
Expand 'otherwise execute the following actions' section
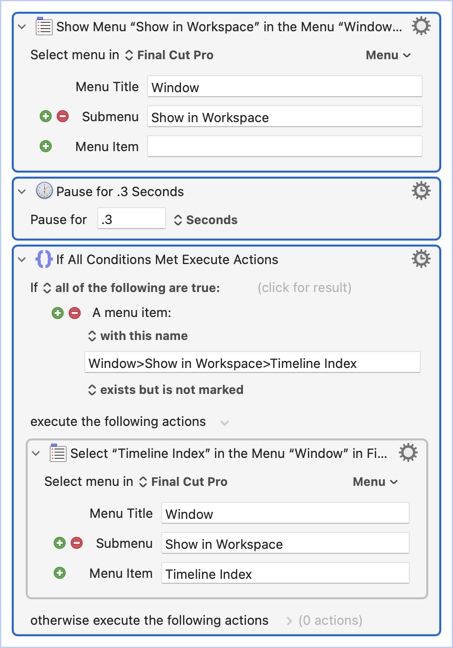click(289, 621)
